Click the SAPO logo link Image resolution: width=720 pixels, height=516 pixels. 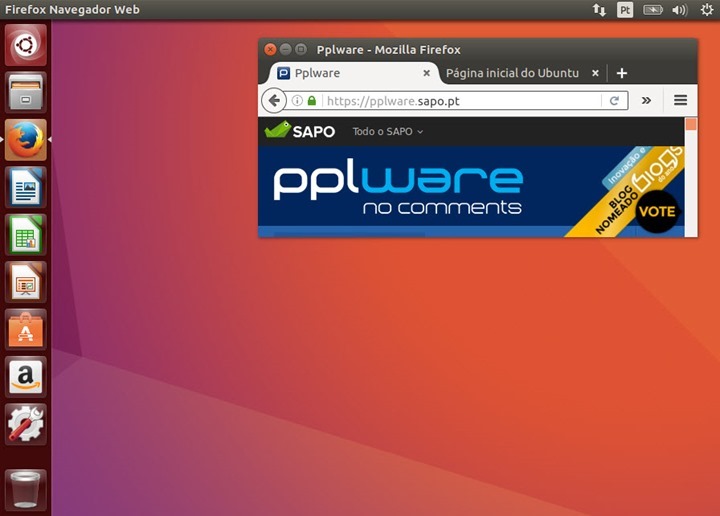click(x=300, y=131)
